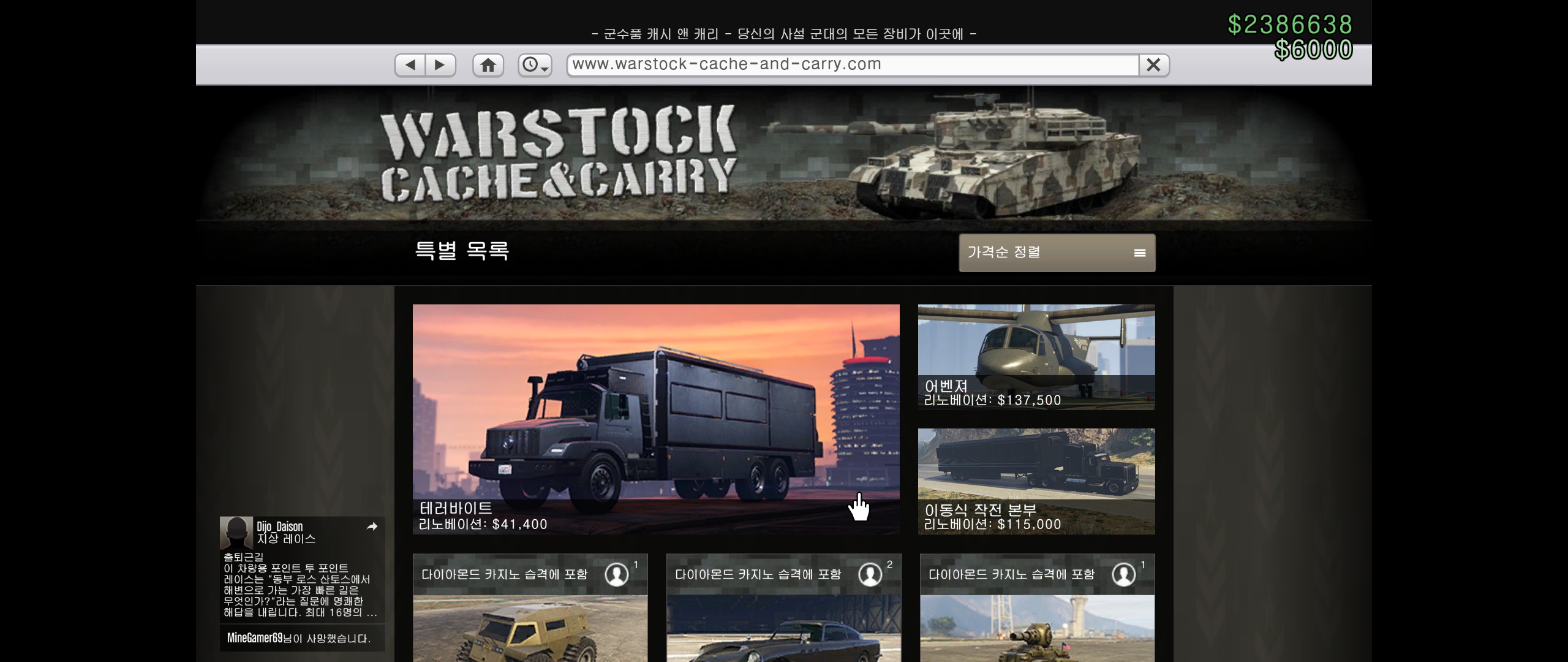Click the 출퇴근길 race description text
This screenshot has height=662, width=1568.
(300, 585)
